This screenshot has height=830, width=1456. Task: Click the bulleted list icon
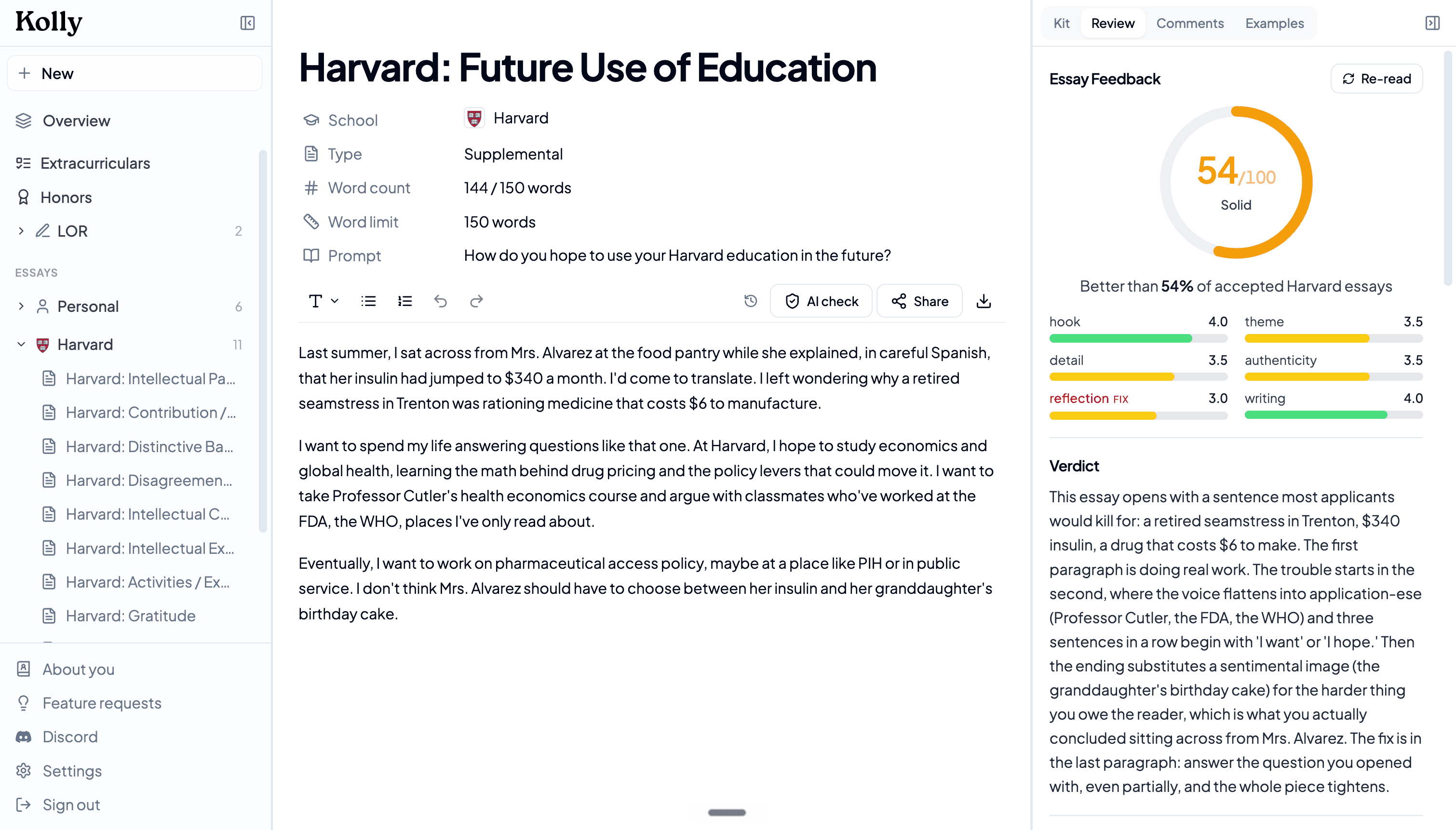(368, 301)
